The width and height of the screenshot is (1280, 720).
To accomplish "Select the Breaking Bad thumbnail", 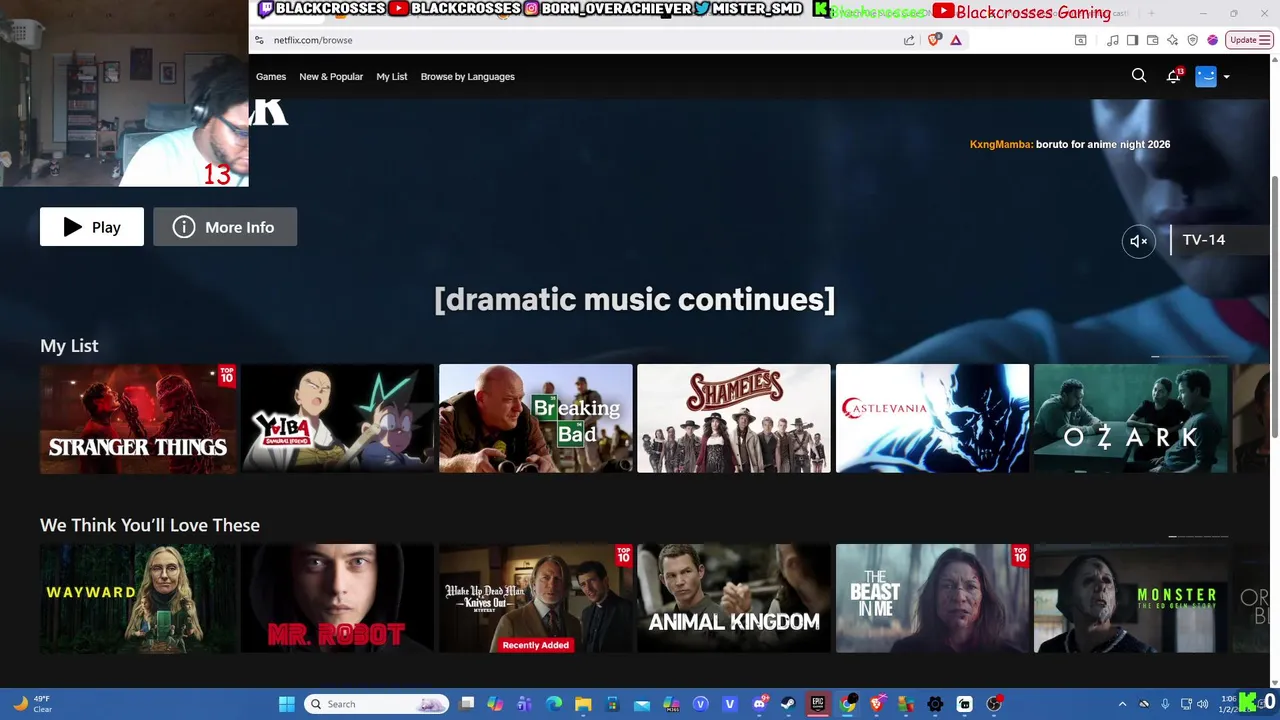I will [x=536, y=418].
